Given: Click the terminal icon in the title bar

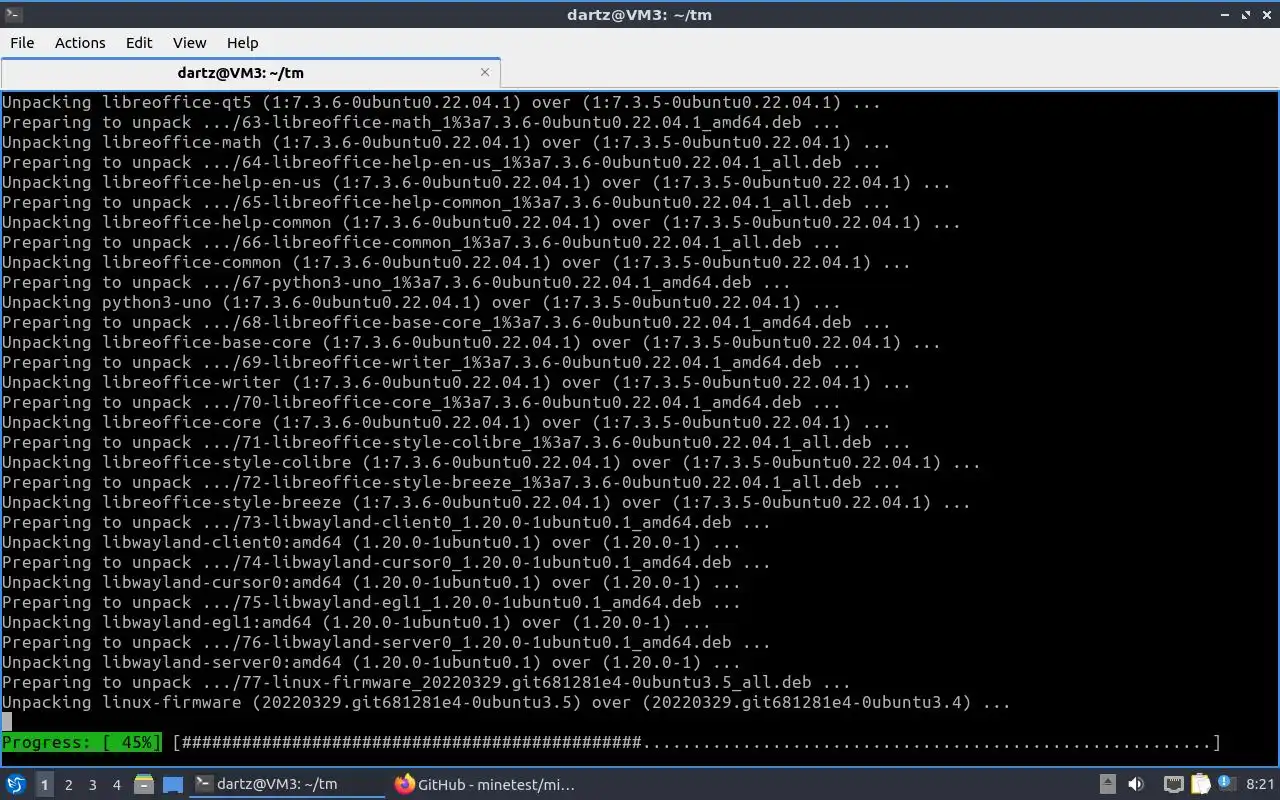Looking at the screenshot, I should pos(13,14).
